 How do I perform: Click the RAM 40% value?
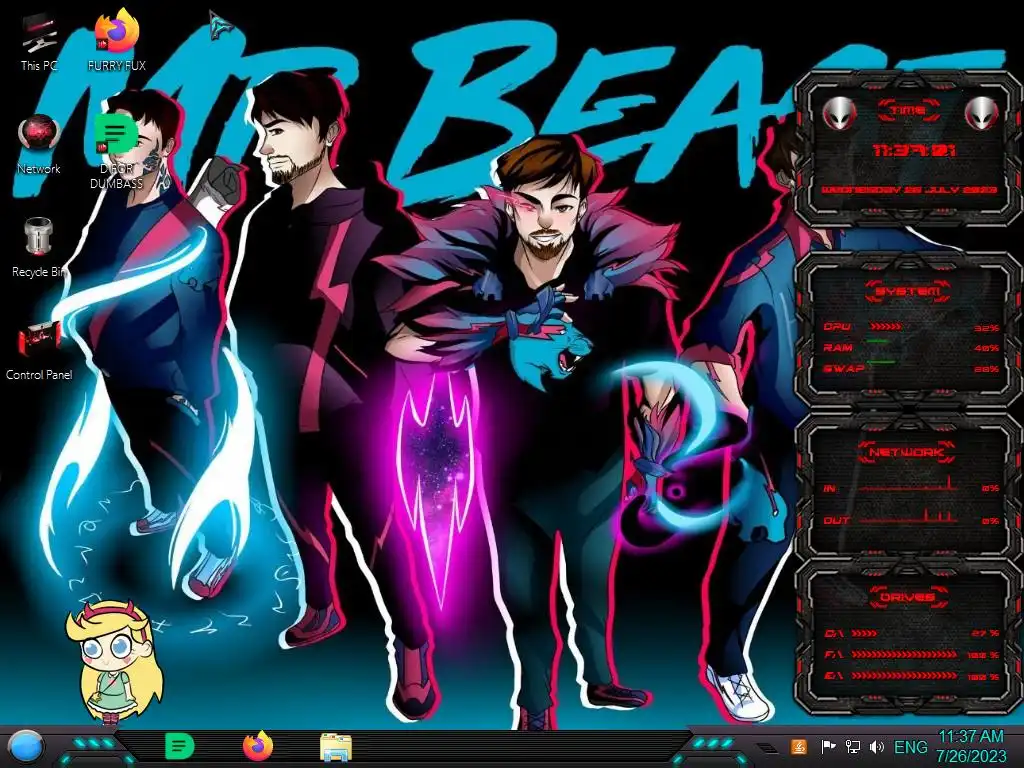(x=986, y=348)
